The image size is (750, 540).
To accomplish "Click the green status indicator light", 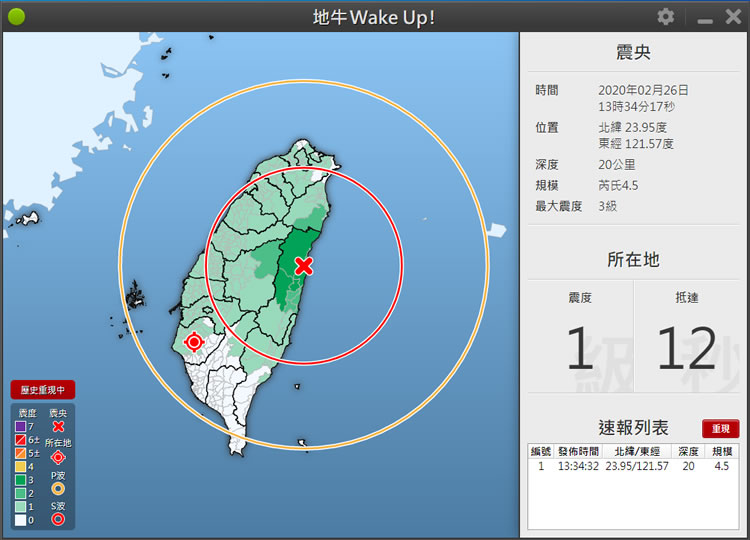I will click(x=16, y=17).
